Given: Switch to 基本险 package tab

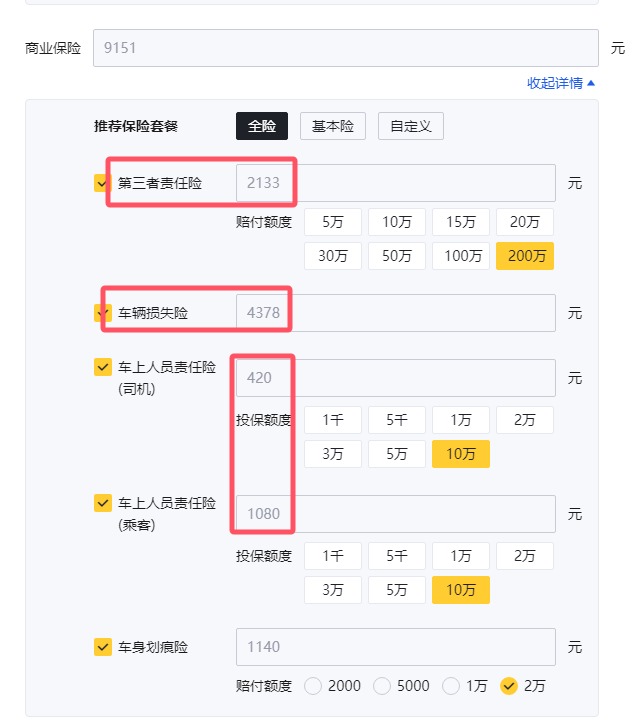Looking at the screenshot, I should 333,126.
